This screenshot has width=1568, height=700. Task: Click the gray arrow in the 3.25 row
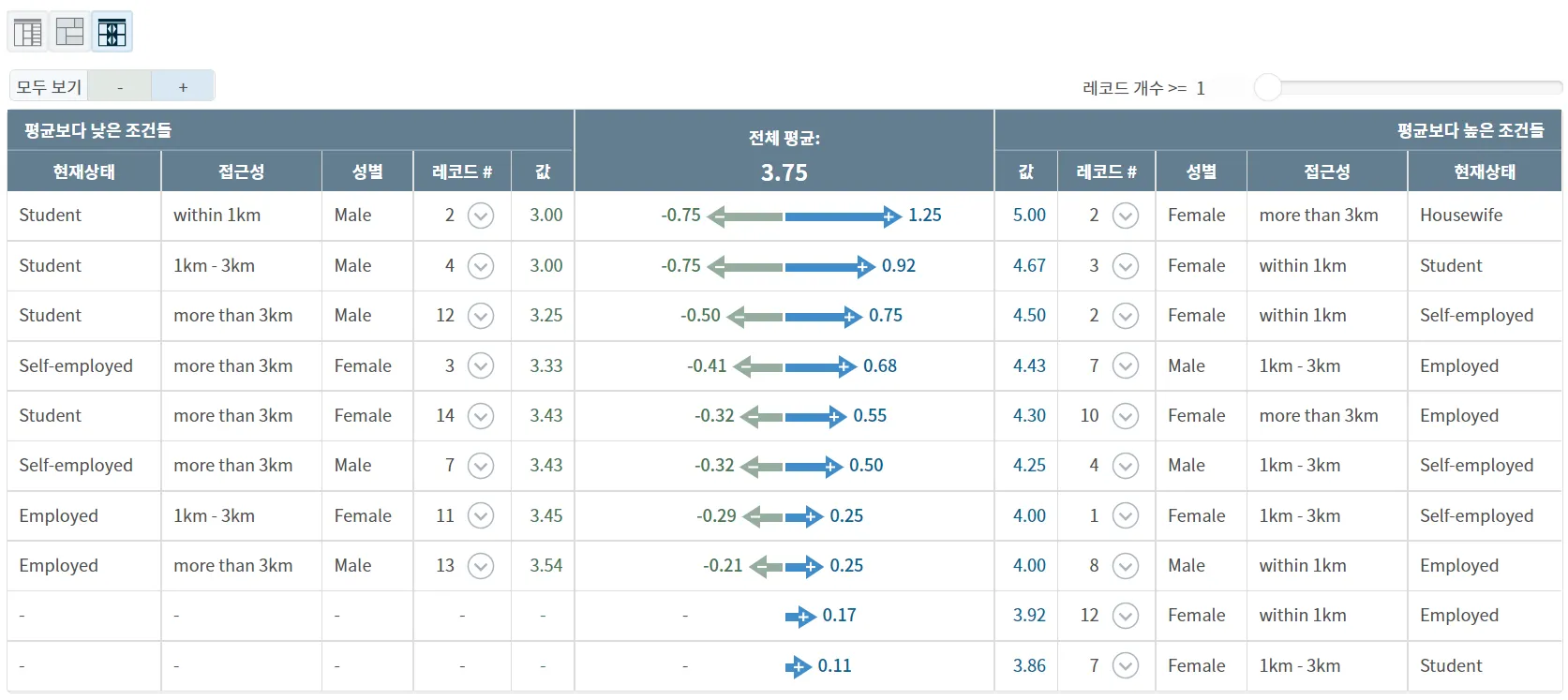755,317
